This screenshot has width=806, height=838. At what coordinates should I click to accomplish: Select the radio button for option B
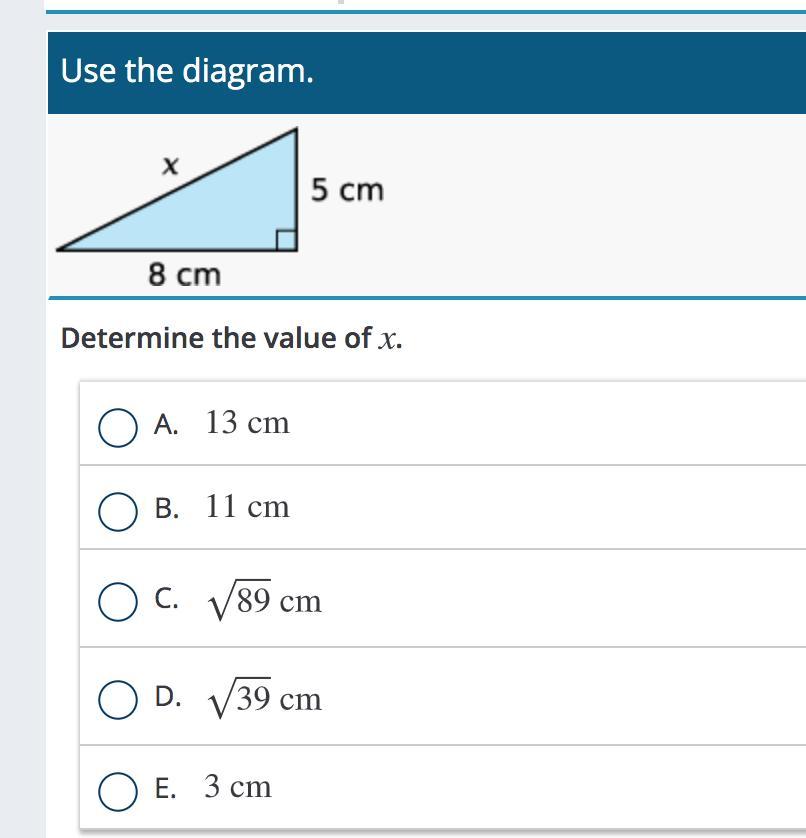[x=118, y=511]
